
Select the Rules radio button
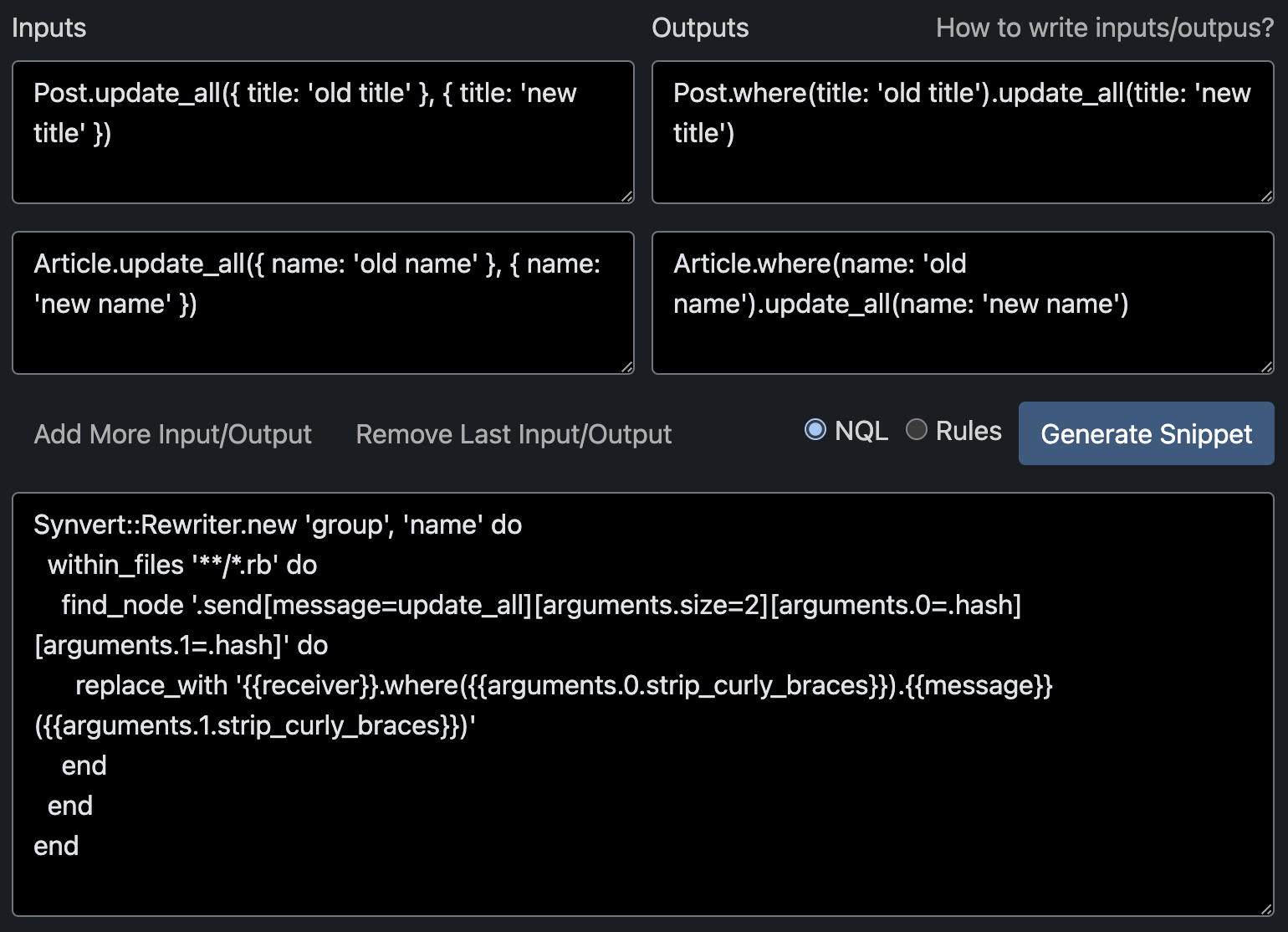(x=917, y=430)
